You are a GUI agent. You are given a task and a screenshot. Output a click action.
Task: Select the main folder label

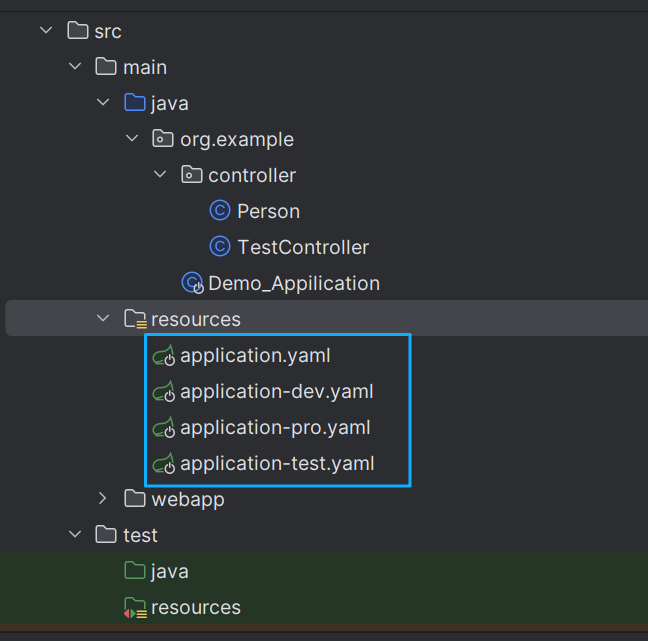point(145,67)
